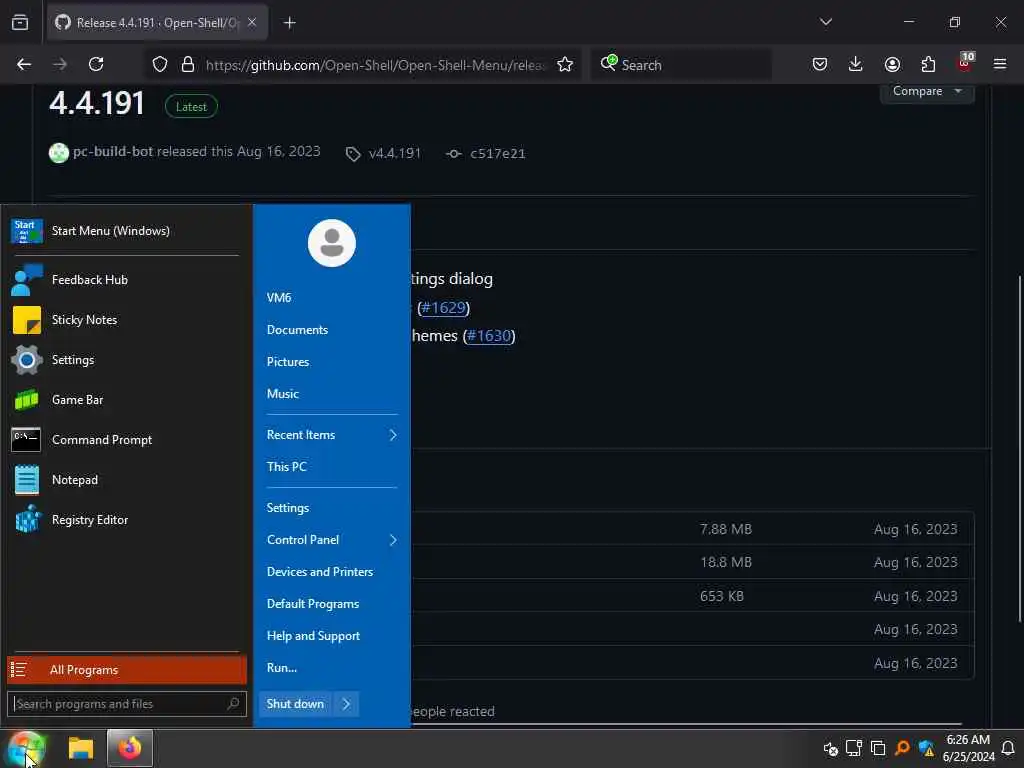Click the page vertical scrollbar
The width and height of the screenshot is (1024, 768).
[1020, 449]
